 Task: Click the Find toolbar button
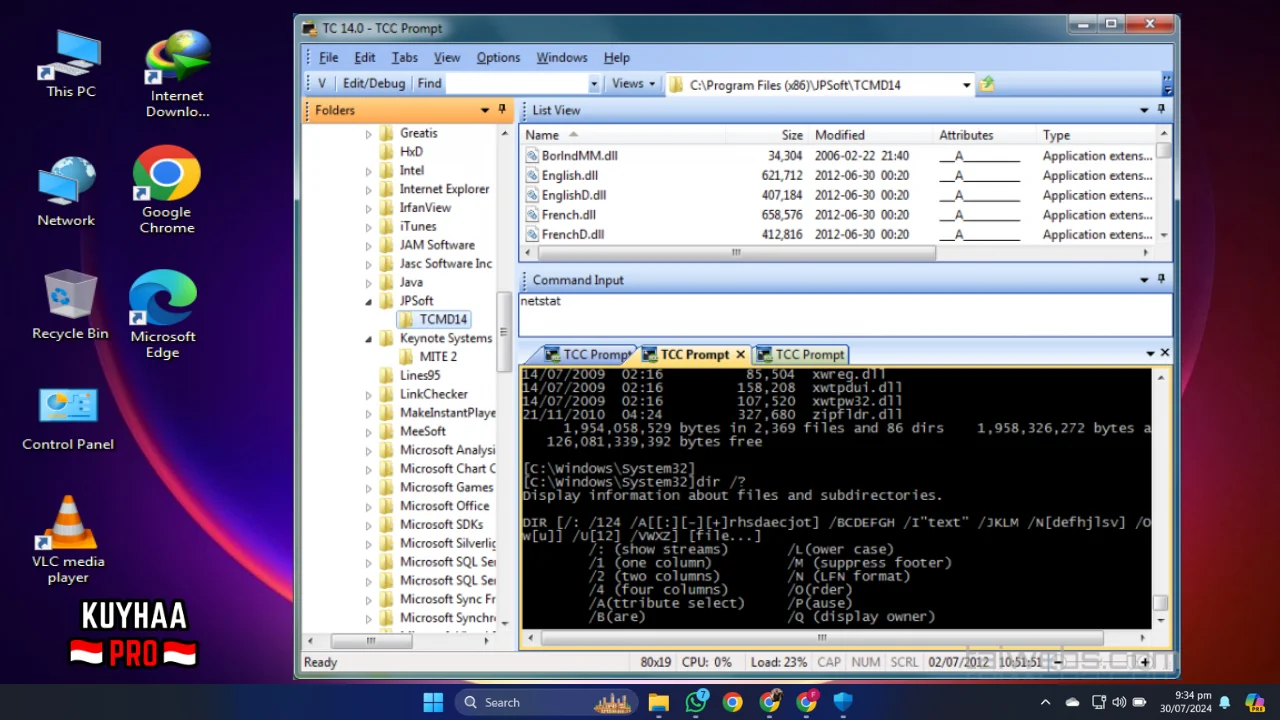[x=429, y=84]
